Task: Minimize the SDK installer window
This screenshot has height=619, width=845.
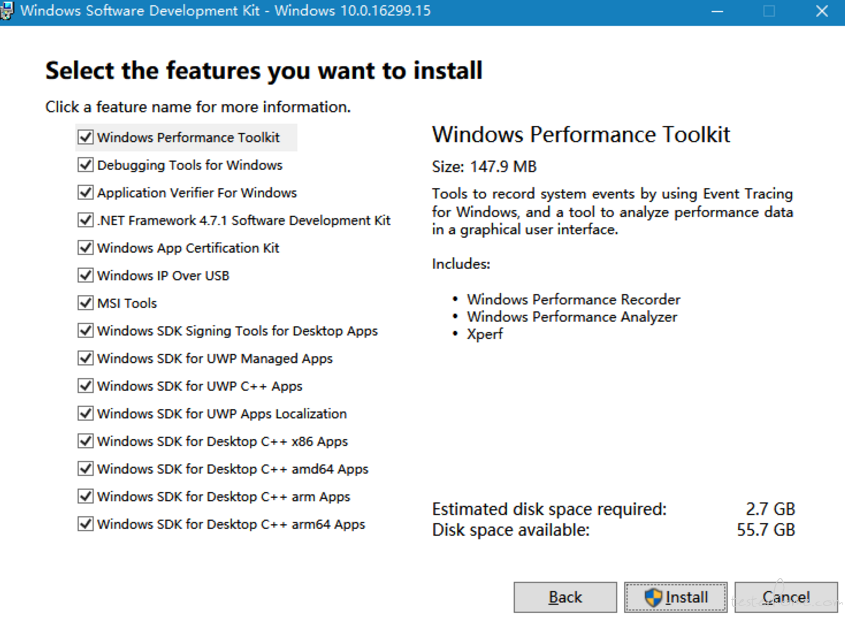Action: pos(717,11)
